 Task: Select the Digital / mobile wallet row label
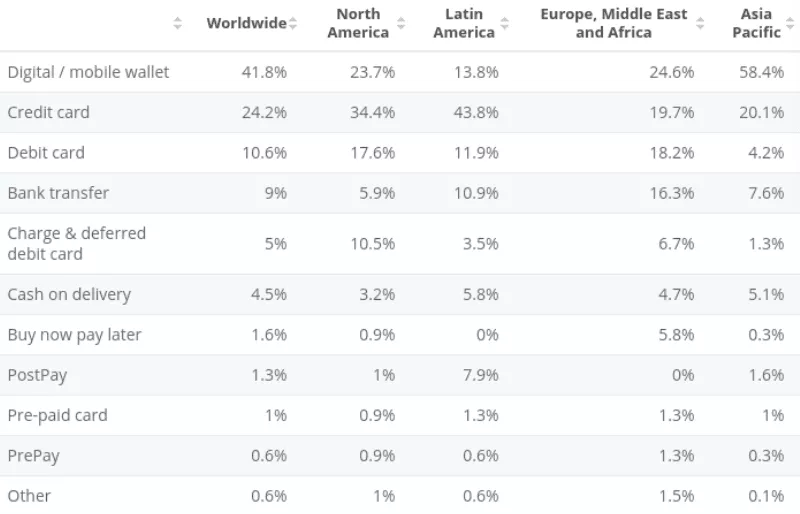click(88, 72)
